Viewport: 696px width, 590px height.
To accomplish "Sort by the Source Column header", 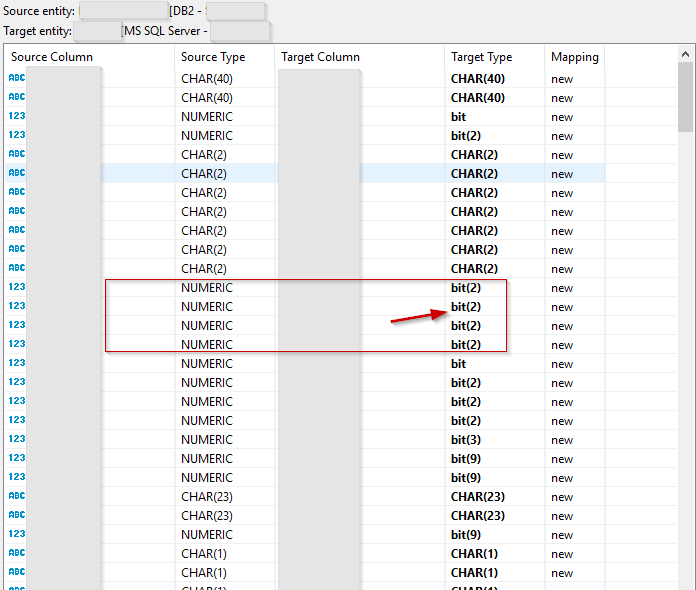I will pos(52,57).
